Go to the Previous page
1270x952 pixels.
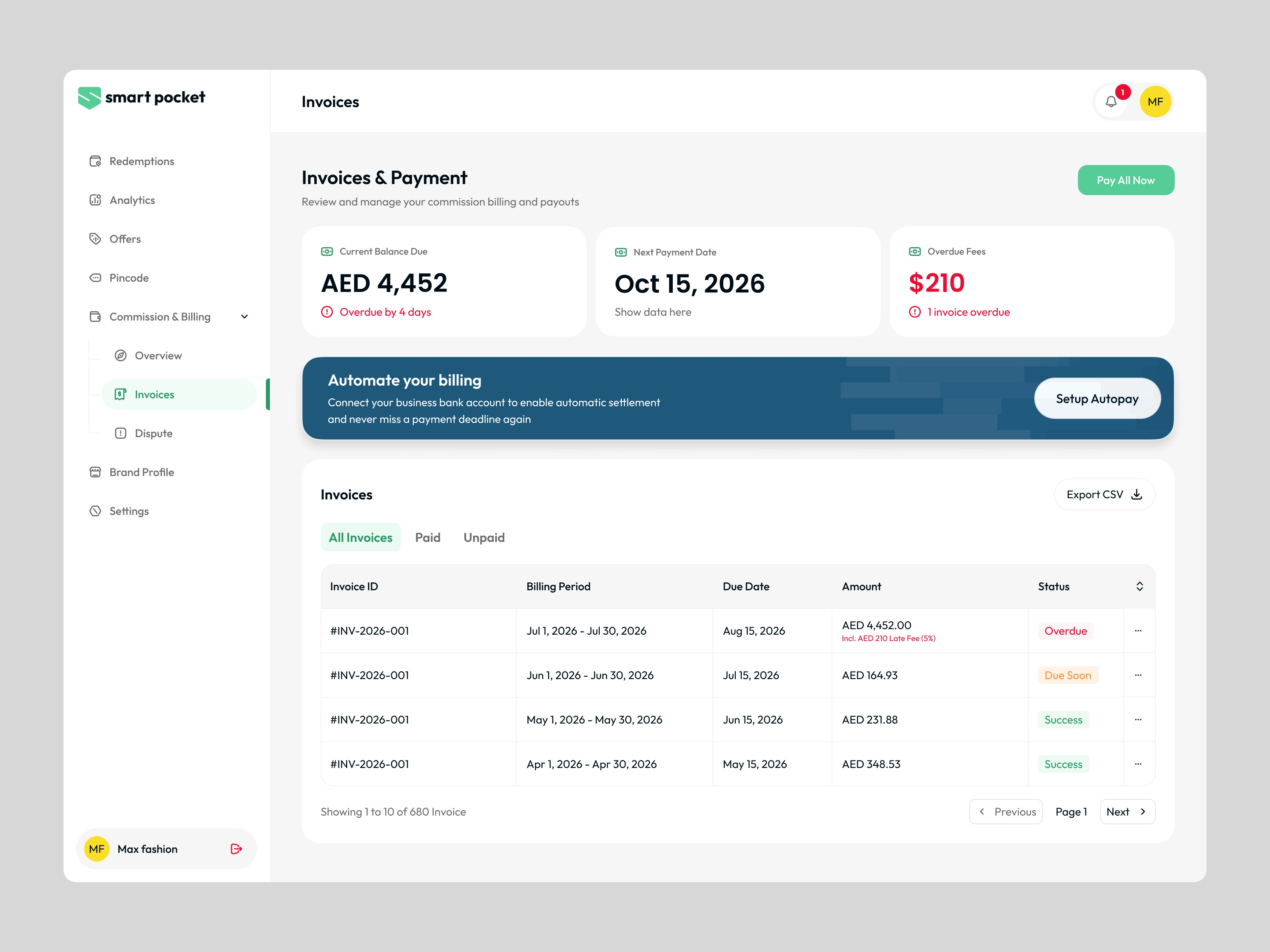pos(1006,812)
